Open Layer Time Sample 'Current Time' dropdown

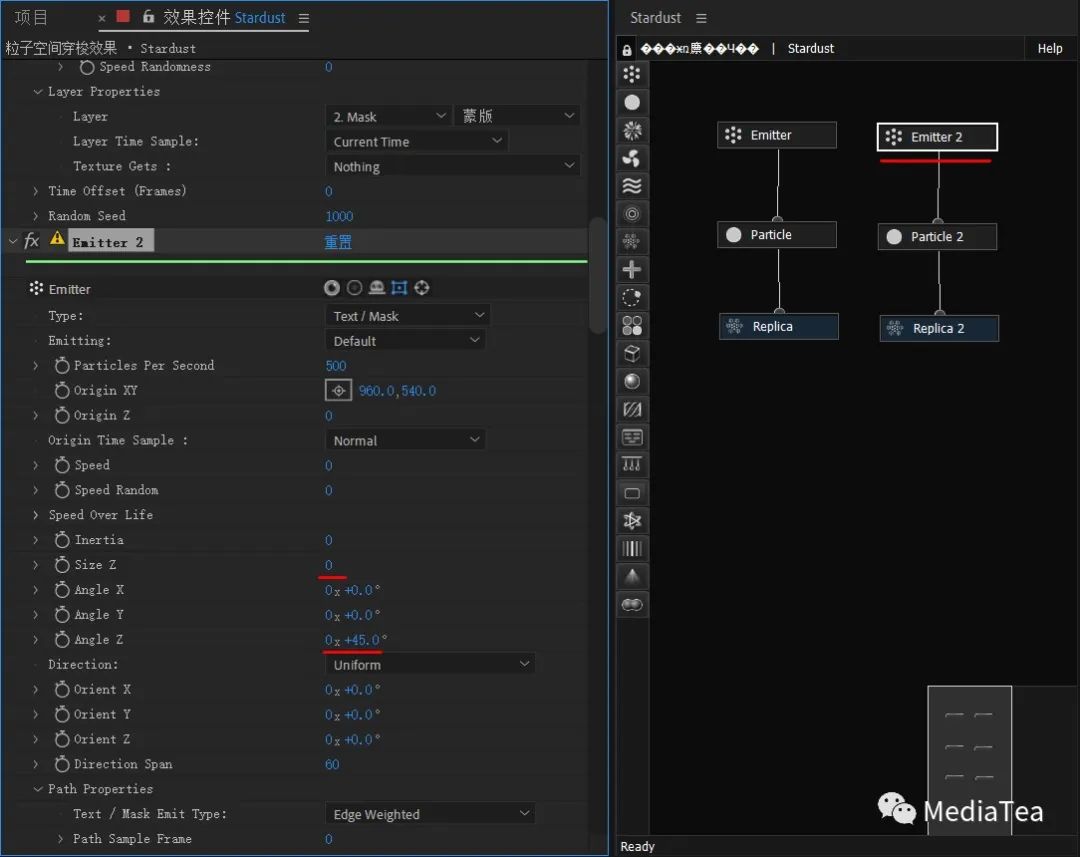(x=416, y=141)
